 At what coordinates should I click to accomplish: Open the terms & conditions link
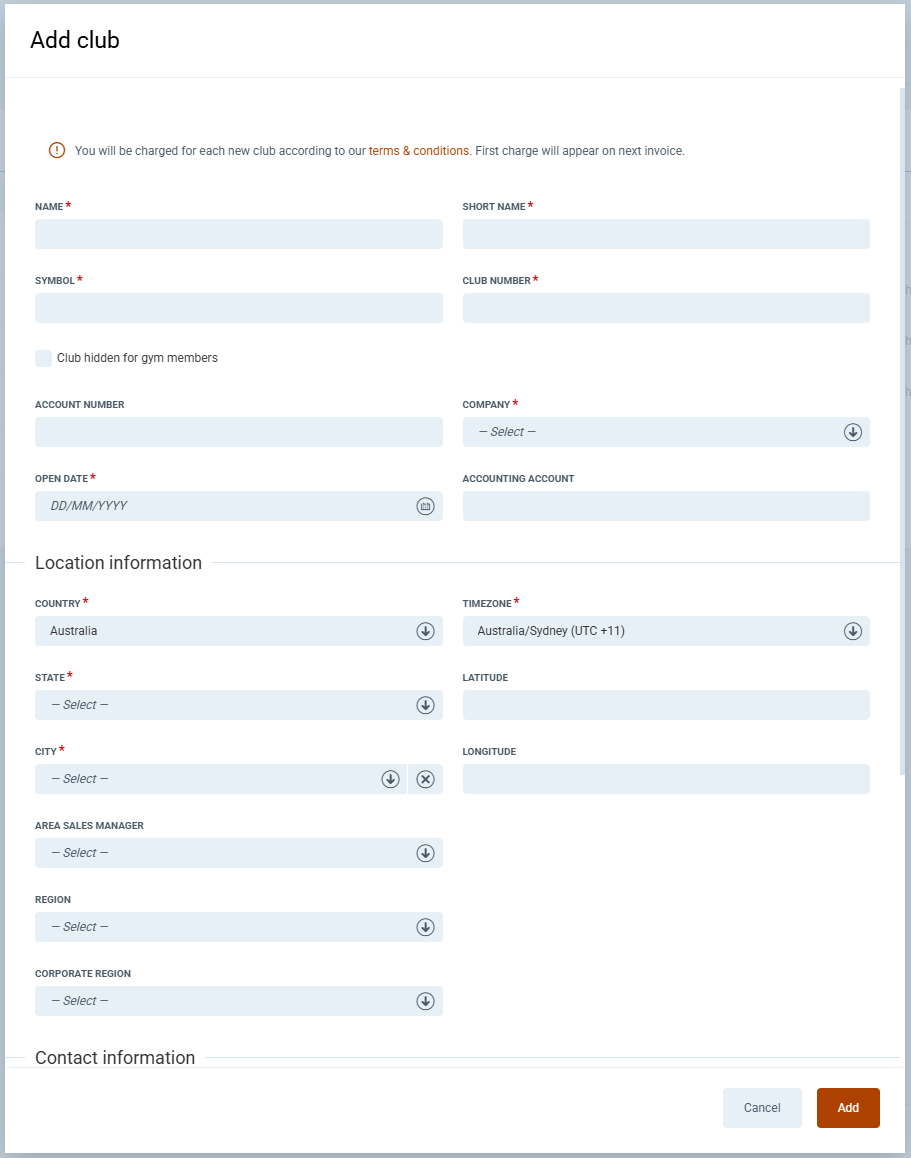tap(418, 151)
